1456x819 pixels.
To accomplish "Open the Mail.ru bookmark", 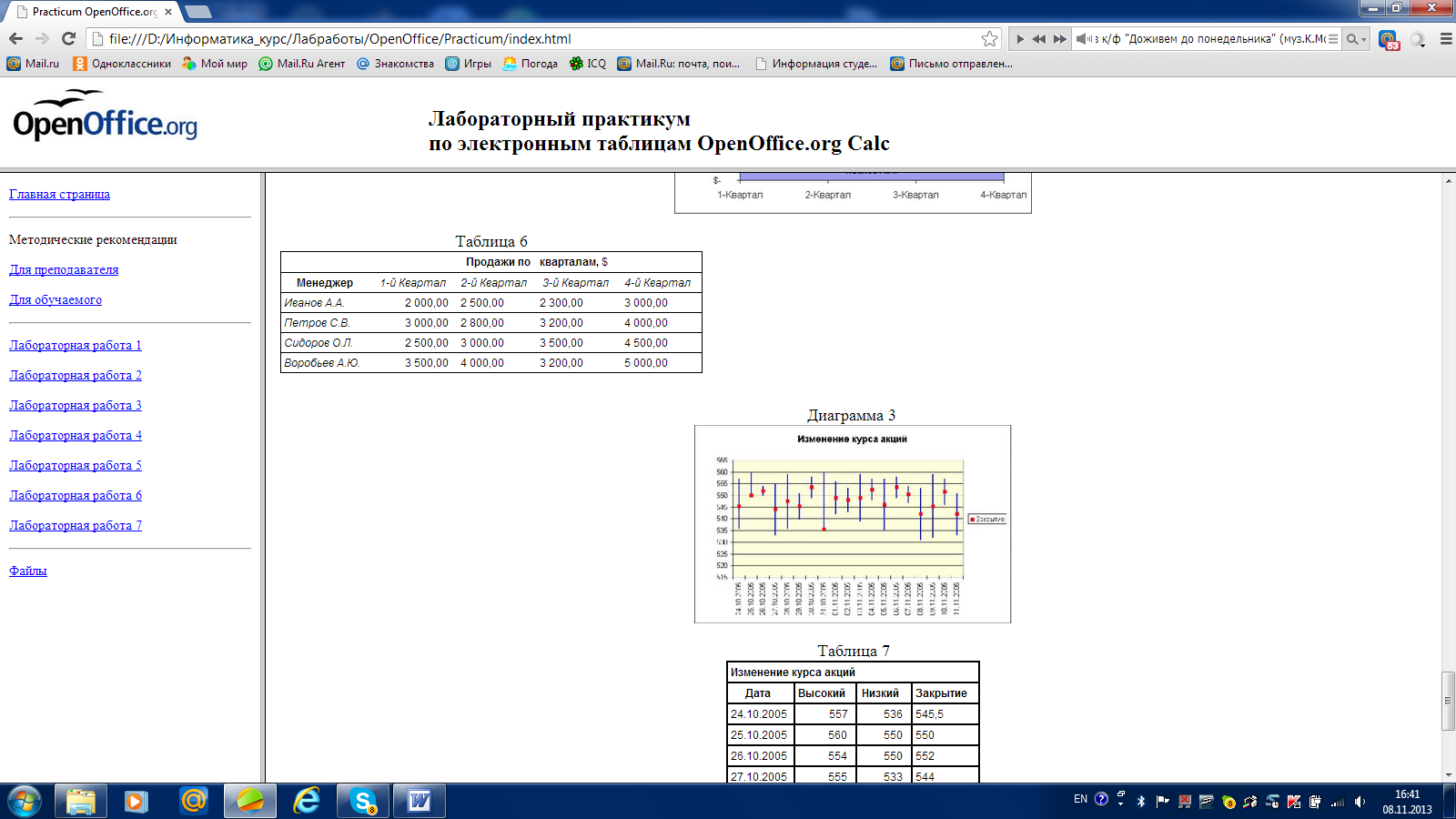I will click(33, 64).
